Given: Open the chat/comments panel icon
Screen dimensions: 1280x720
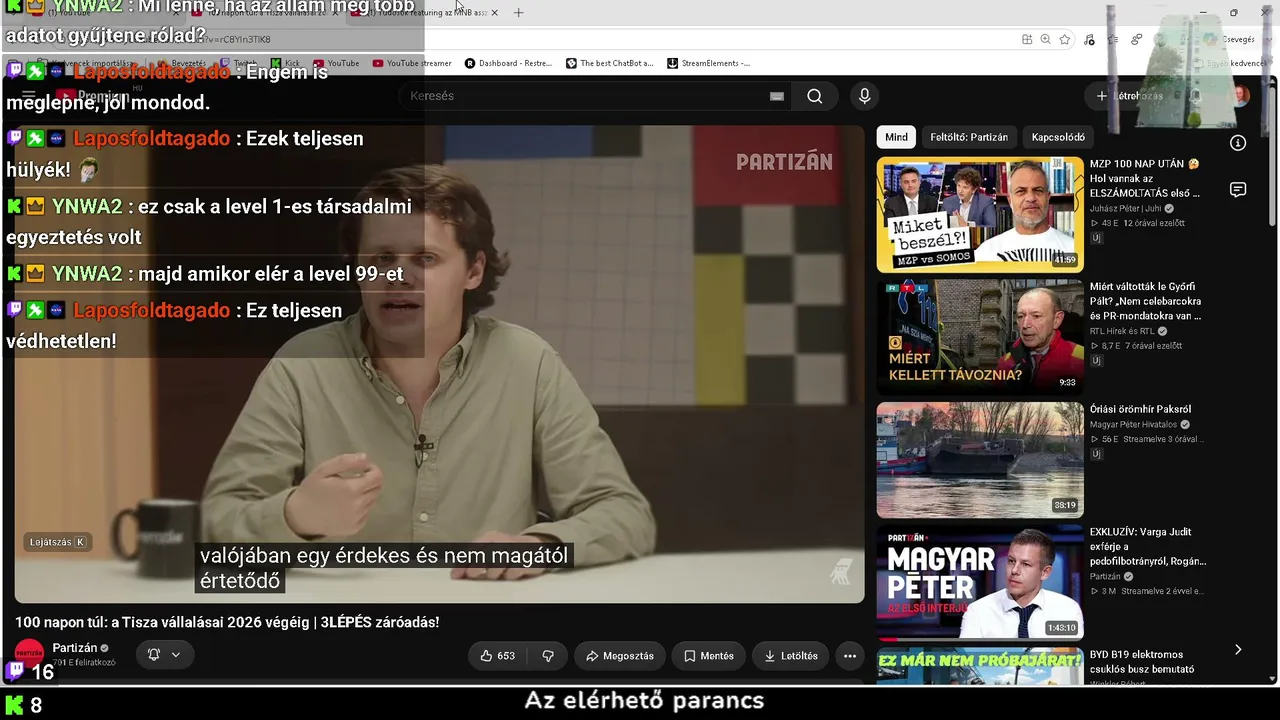Looking at the screenshot, I should point(1238,190).
